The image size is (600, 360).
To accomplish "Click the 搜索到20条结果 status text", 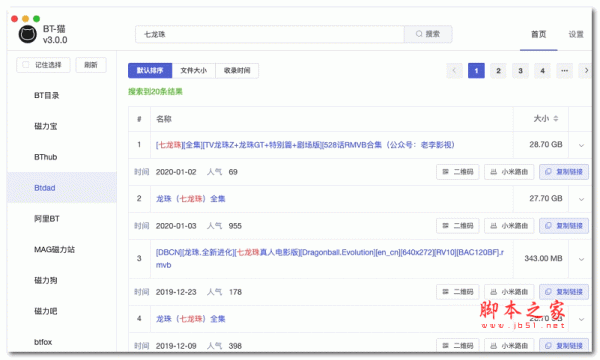I will (x=155, y=91).
